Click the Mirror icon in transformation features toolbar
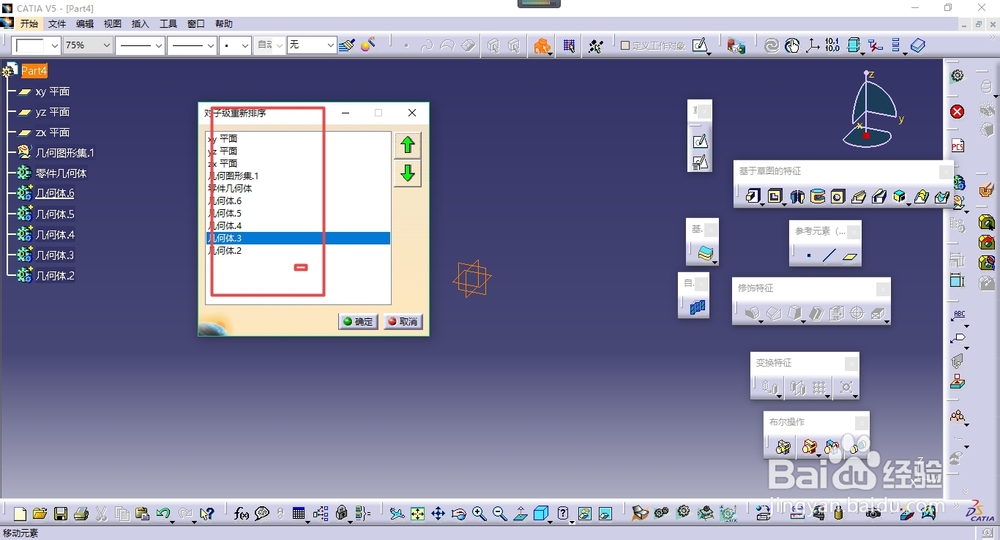Image resolution: width=1000 pixels, height=540 pixels. pyautogui.click(x=797, y=387)
